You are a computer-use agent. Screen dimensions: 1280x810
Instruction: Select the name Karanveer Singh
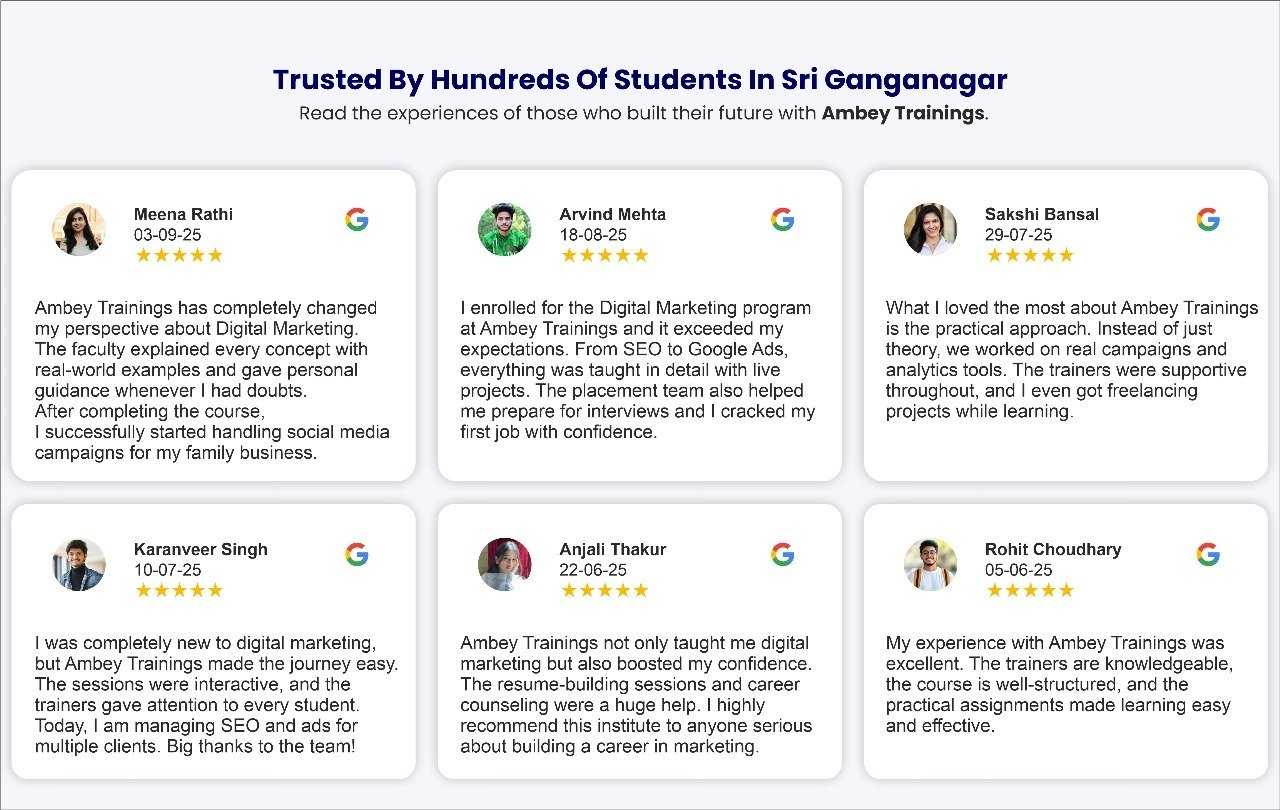200,549
